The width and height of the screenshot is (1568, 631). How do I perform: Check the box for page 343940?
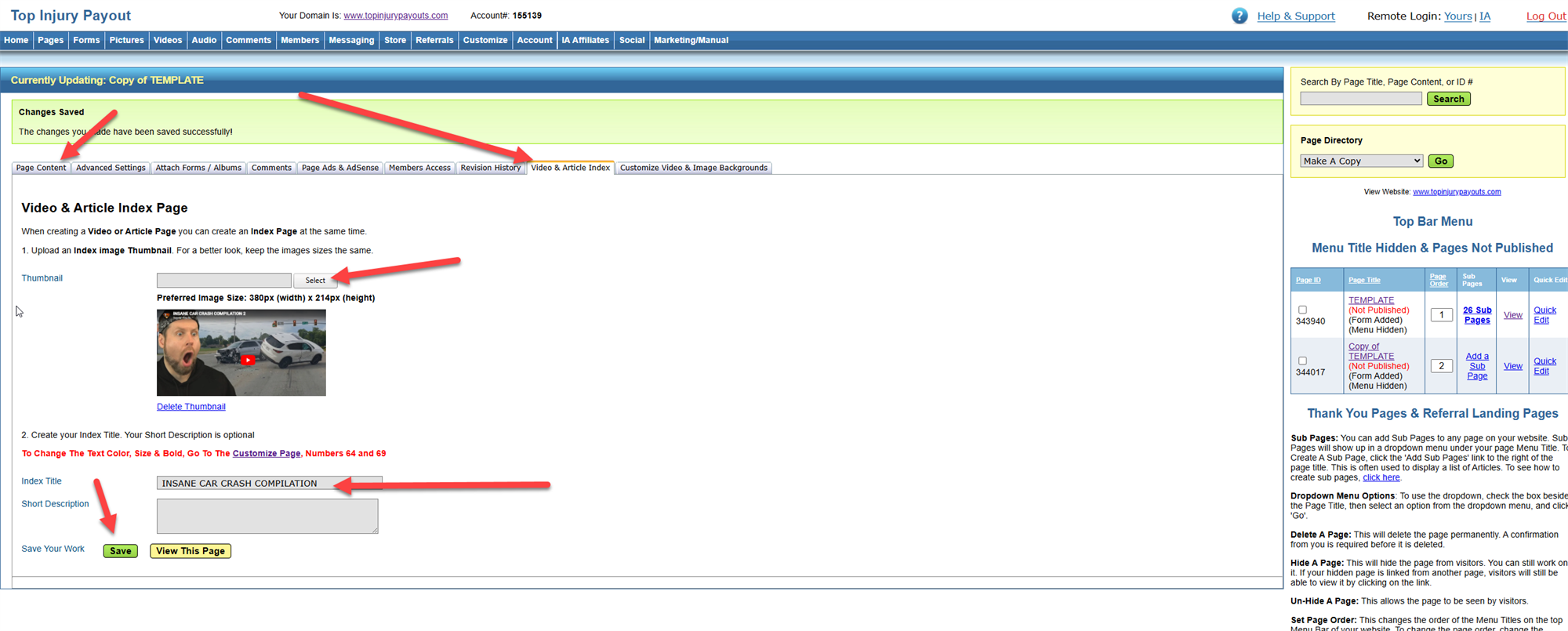point(1302,310)
